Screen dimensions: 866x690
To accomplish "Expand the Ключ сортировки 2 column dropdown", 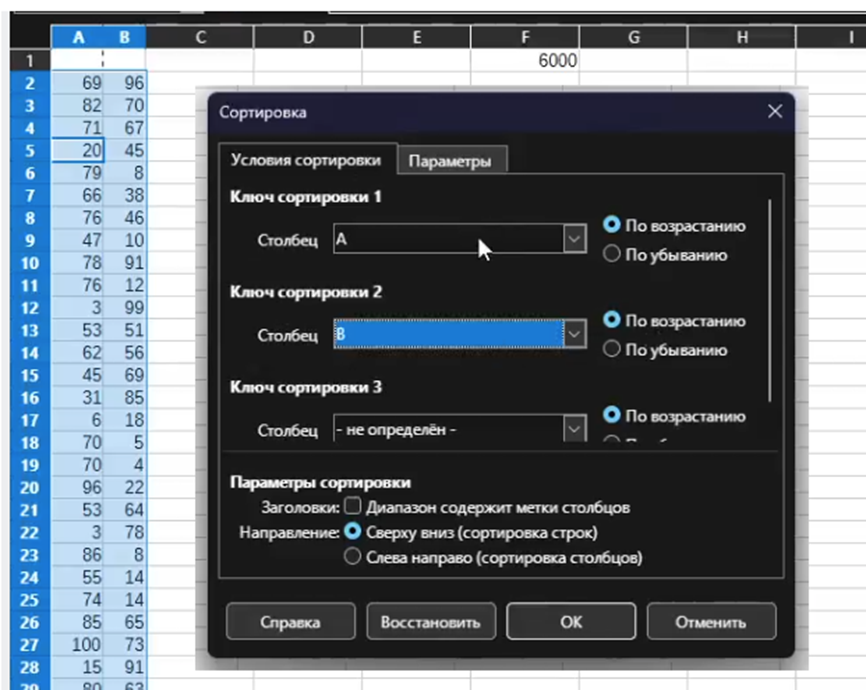I will pos(573,334).
